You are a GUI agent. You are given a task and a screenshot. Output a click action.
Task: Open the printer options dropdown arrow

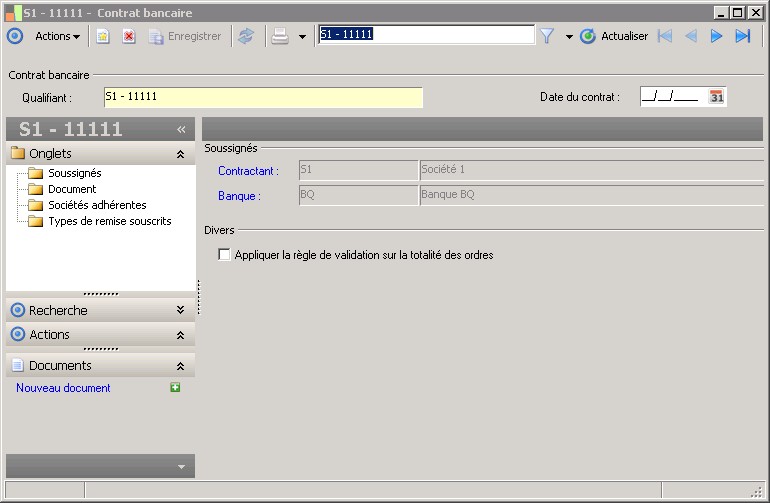[x=302, y=37]
